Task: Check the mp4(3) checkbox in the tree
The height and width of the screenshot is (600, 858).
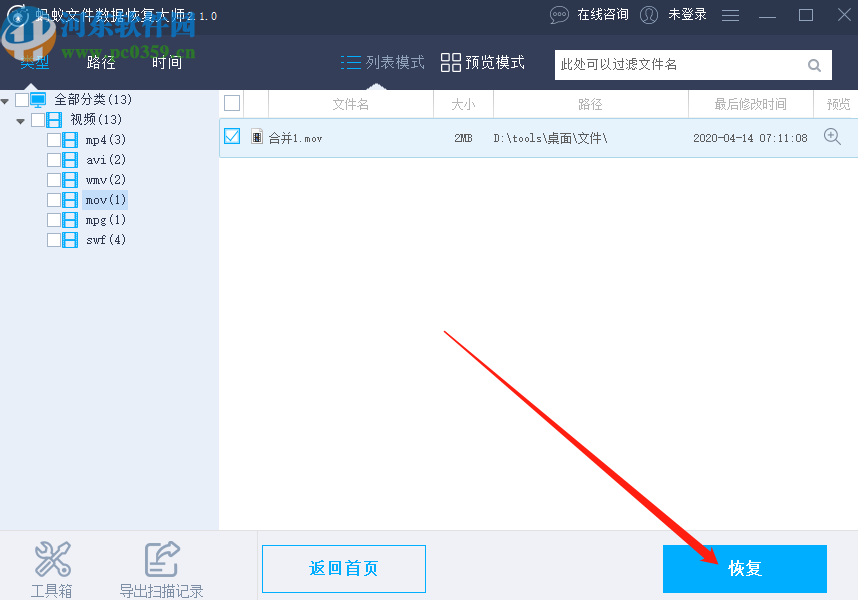Action: tap(56, 139)
